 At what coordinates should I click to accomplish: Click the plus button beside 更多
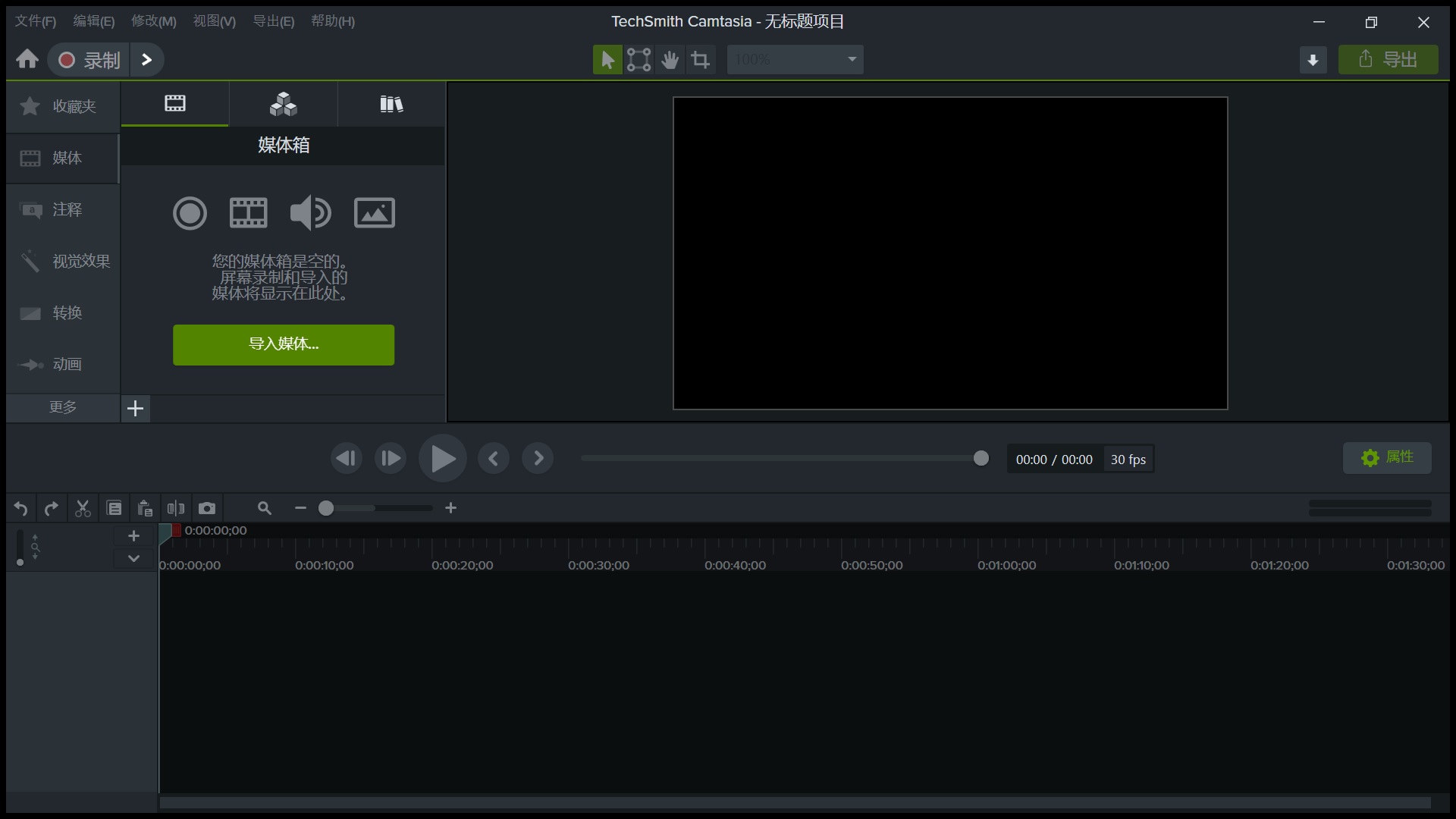(136, 409)
